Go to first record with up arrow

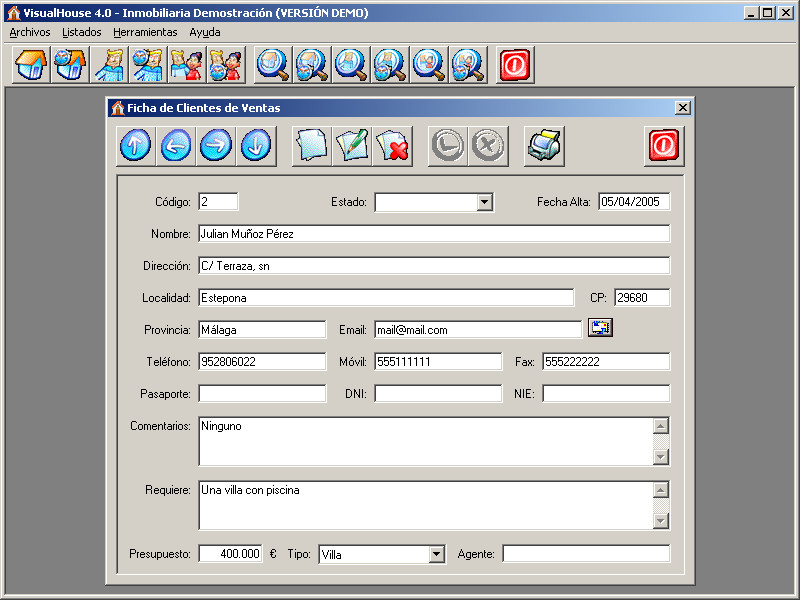tap(135, 146)
